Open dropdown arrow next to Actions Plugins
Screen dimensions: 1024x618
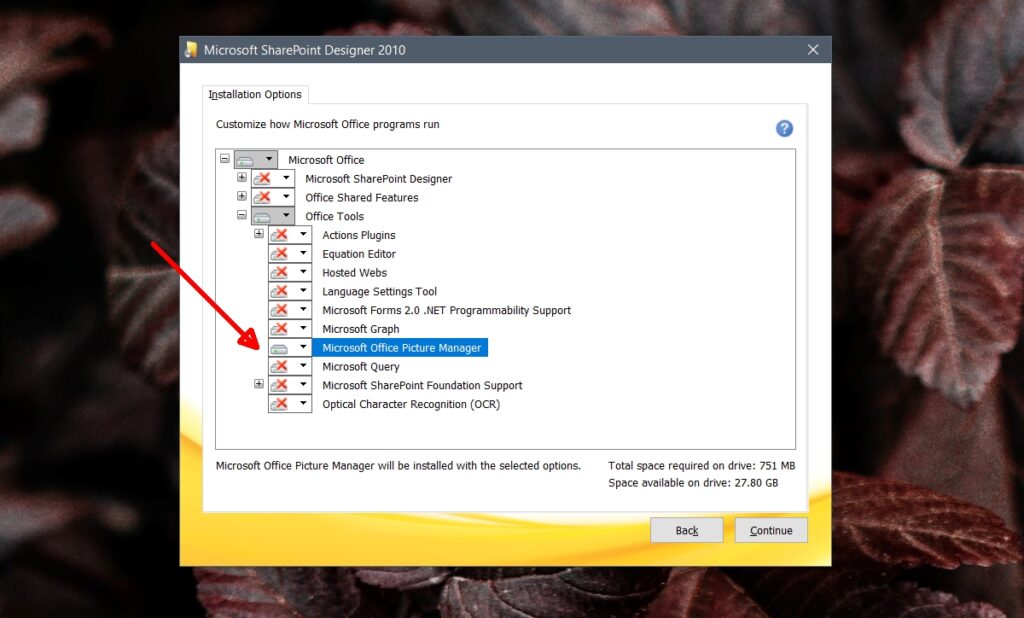[300, 234]
